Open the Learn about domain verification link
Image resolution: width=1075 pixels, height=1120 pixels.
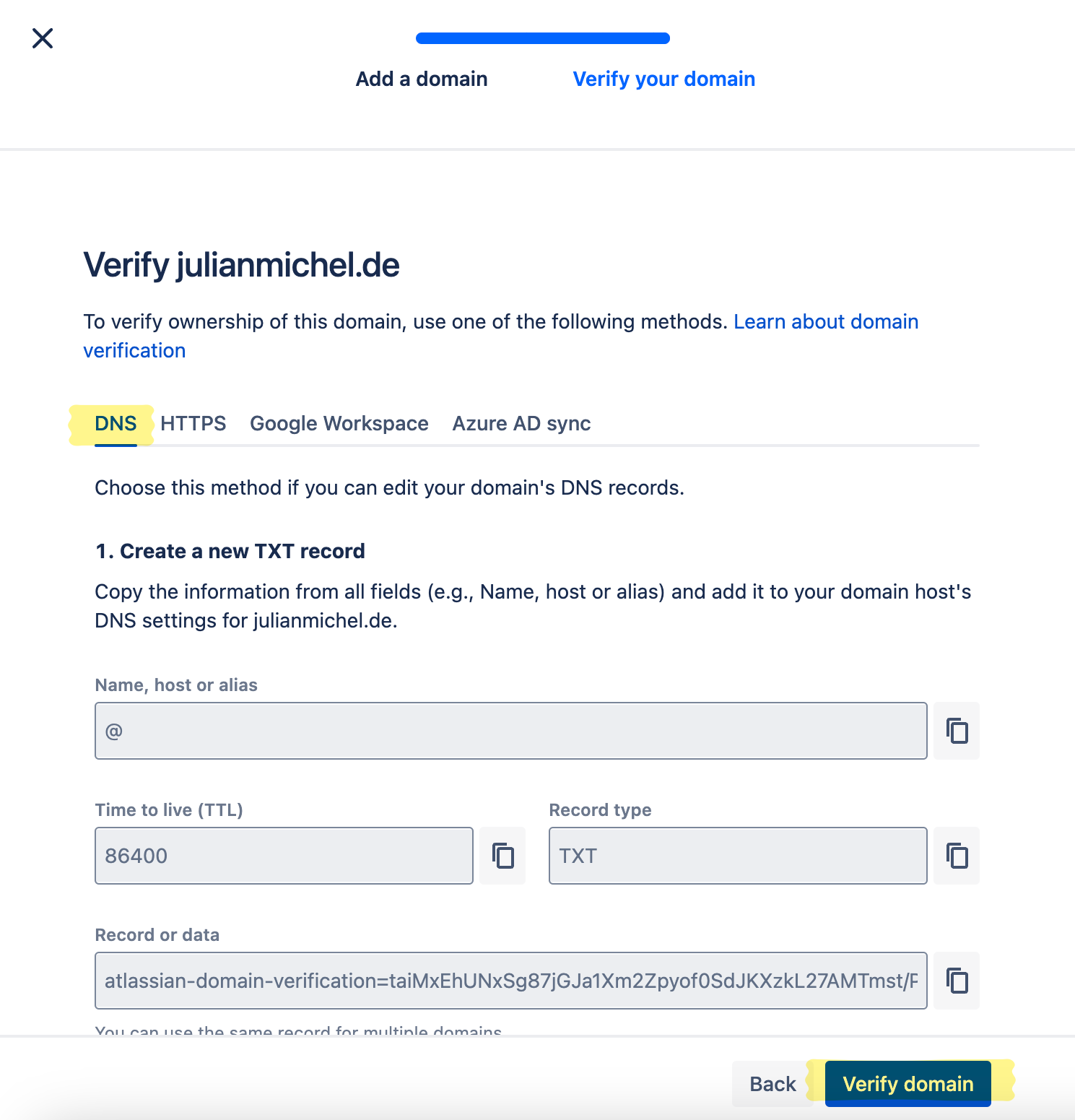[825, 321]
